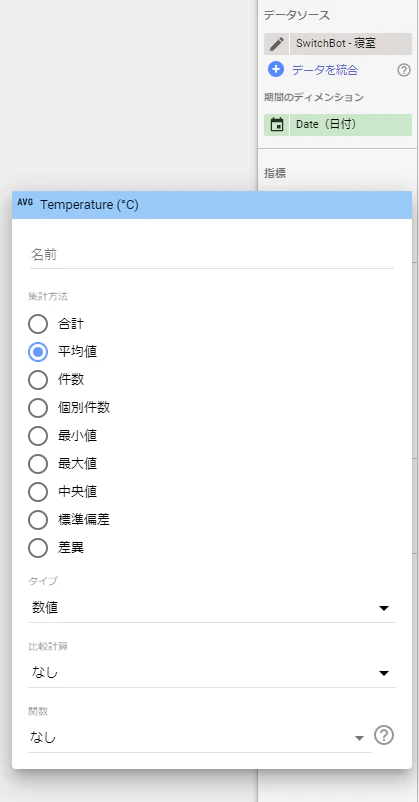Click the calendar icon beside Date（日付）

(277, 125)
